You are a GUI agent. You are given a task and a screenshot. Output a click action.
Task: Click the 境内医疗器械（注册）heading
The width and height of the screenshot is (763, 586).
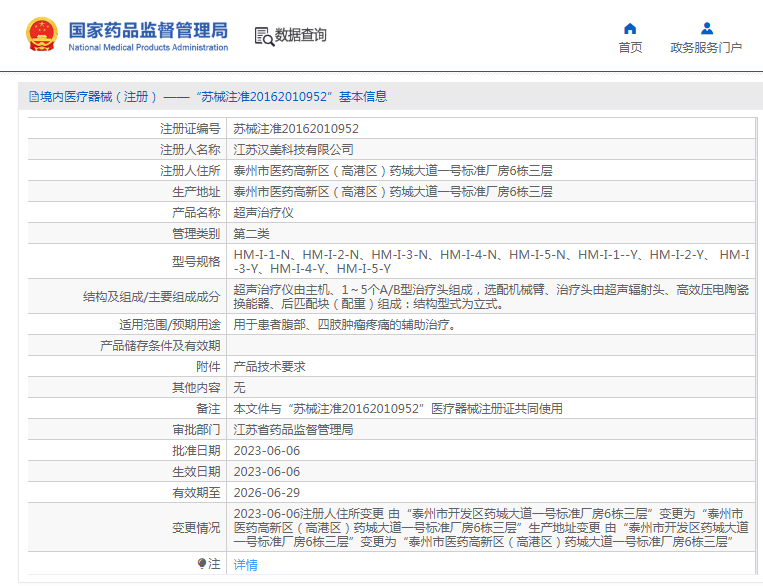pos(99,96)
